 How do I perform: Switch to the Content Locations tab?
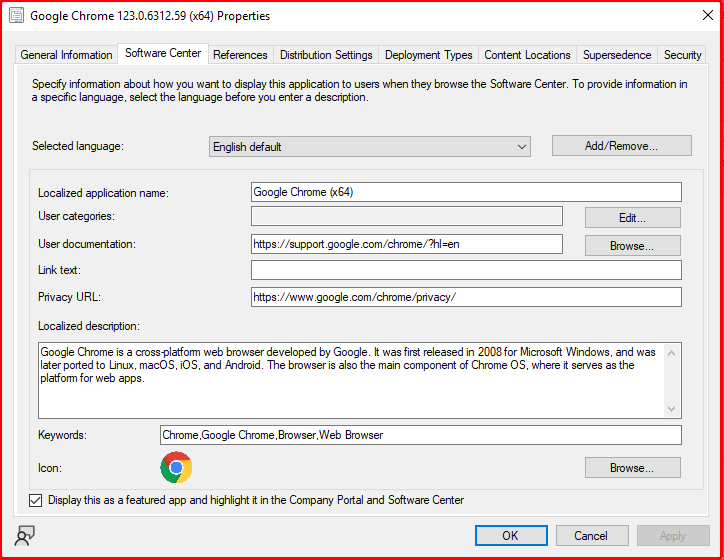[x=527, y=55]
